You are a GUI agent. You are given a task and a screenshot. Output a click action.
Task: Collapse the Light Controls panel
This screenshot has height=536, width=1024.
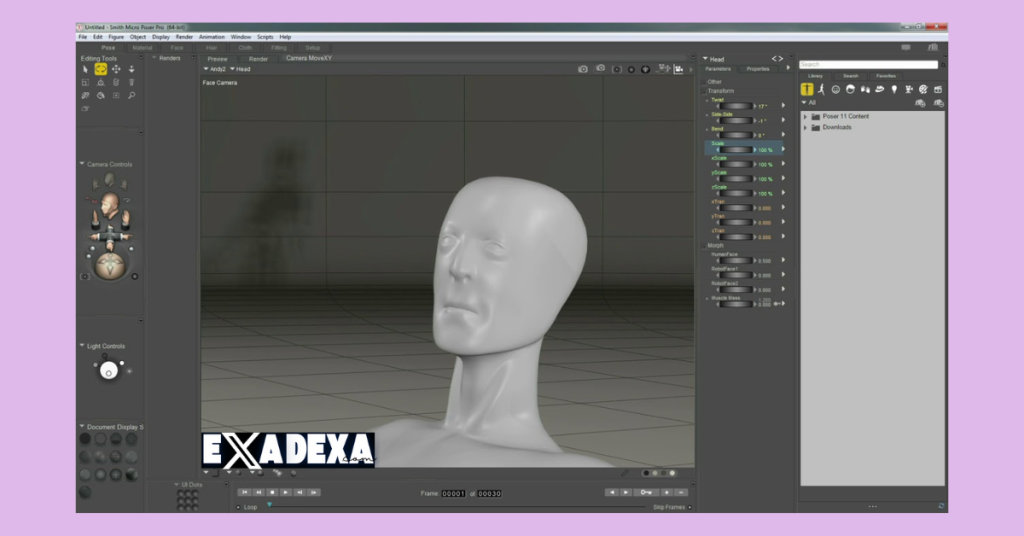(x=82, y=345)
